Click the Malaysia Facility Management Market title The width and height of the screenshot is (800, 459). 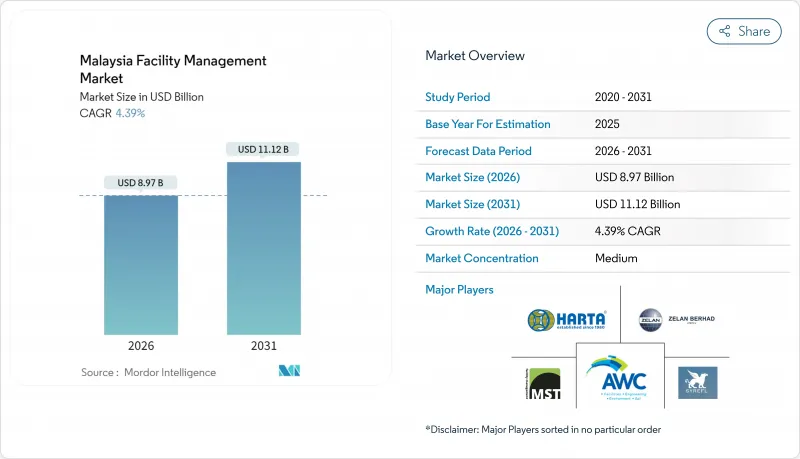coord(173,69)
